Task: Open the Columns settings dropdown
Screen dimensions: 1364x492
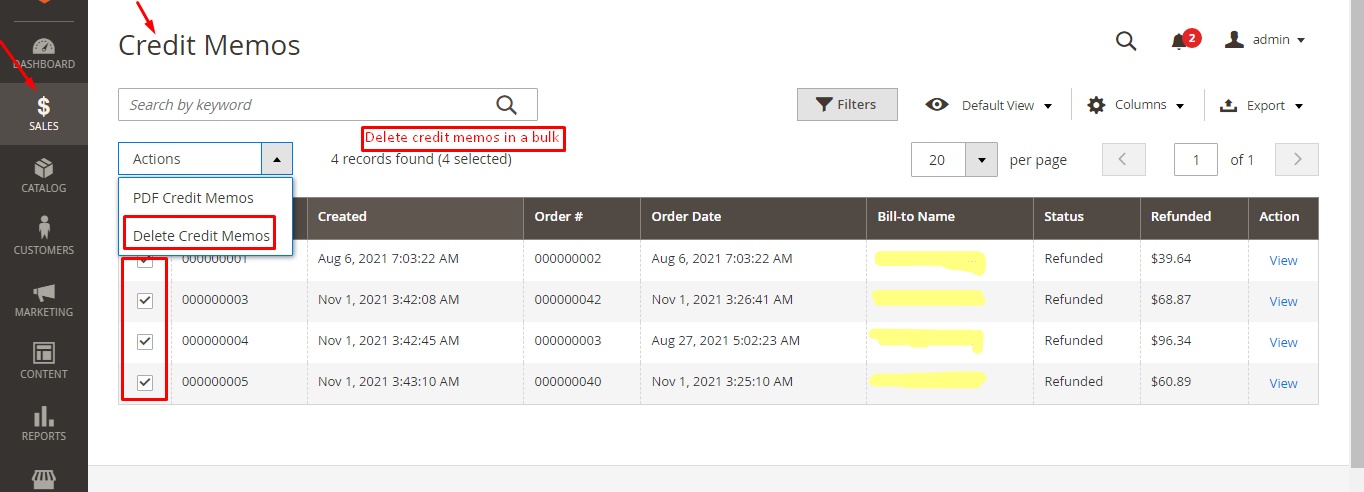Action: click(1136, 105)
